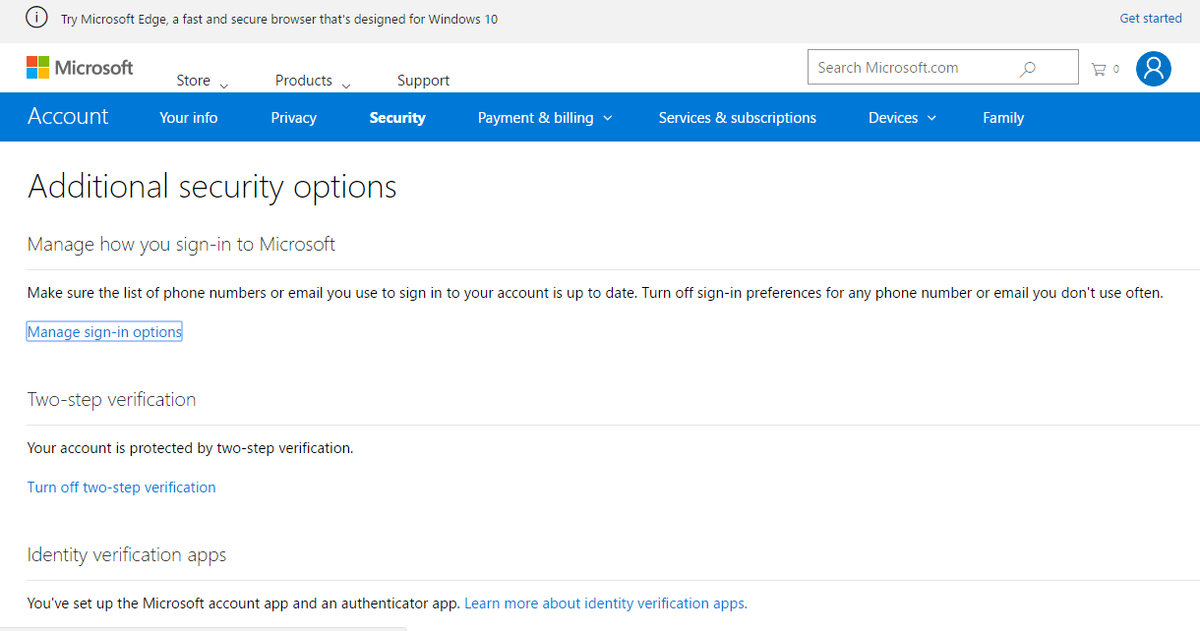Screen dimensions: 1200x631
Task: Click the Get started link
Action: [1150, 18]
